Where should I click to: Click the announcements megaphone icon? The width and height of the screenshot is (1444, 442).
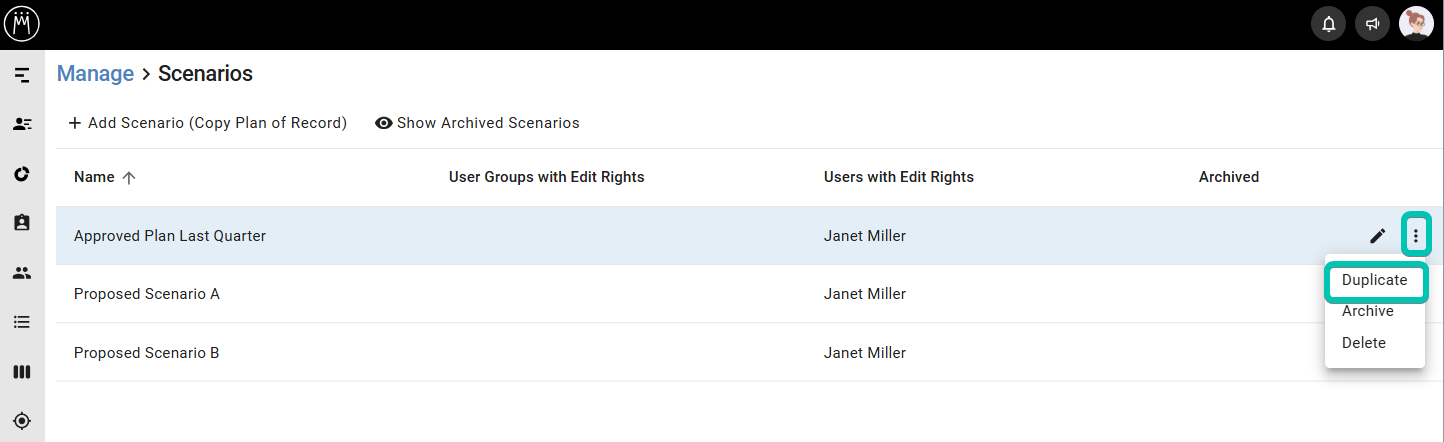[x=1372, y=24]
